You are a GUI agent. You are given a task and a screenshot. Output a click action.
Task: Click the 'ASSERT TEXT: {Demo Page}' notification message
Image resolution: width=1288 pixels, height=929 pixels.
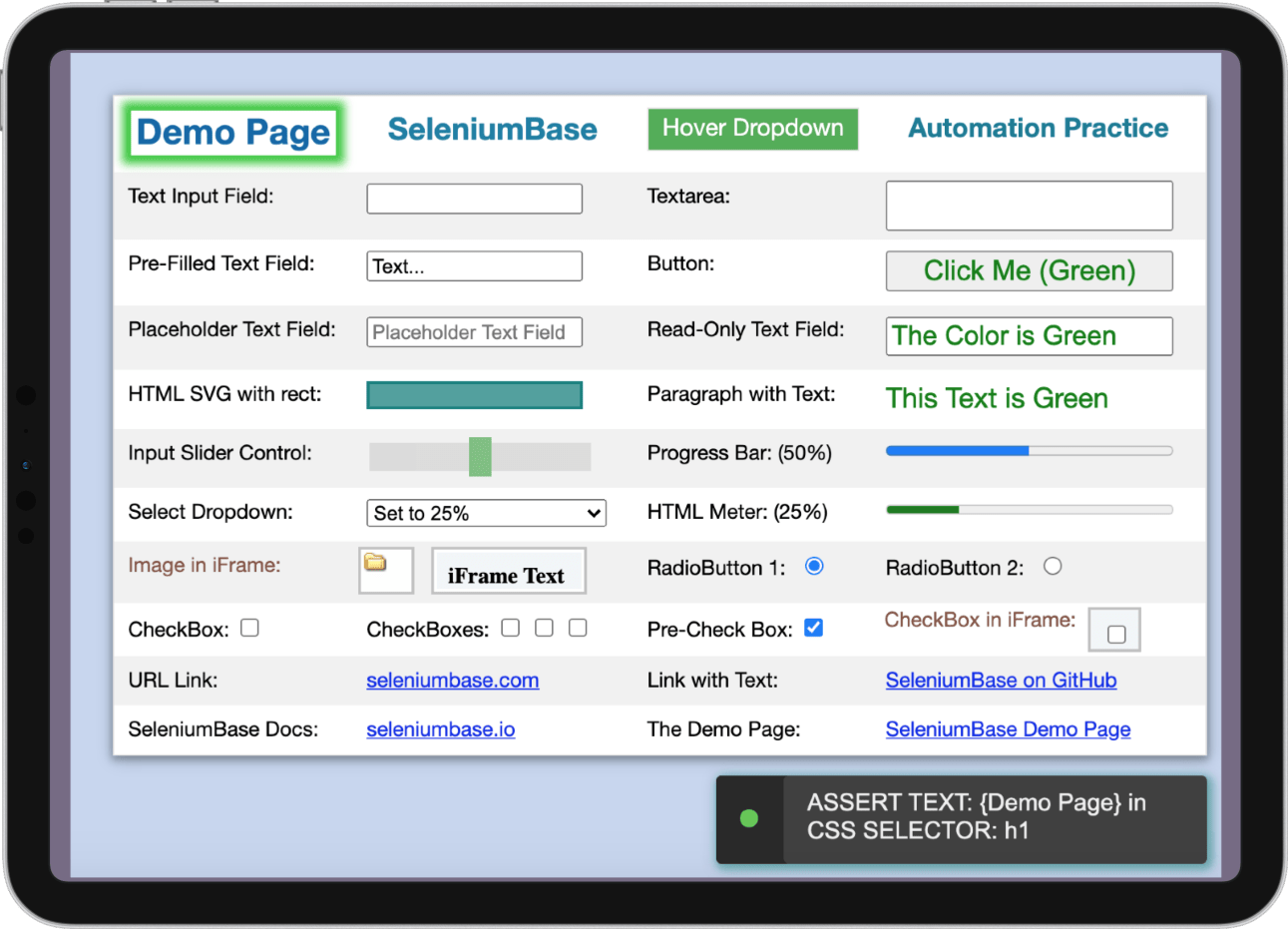[x=977, y=816]
